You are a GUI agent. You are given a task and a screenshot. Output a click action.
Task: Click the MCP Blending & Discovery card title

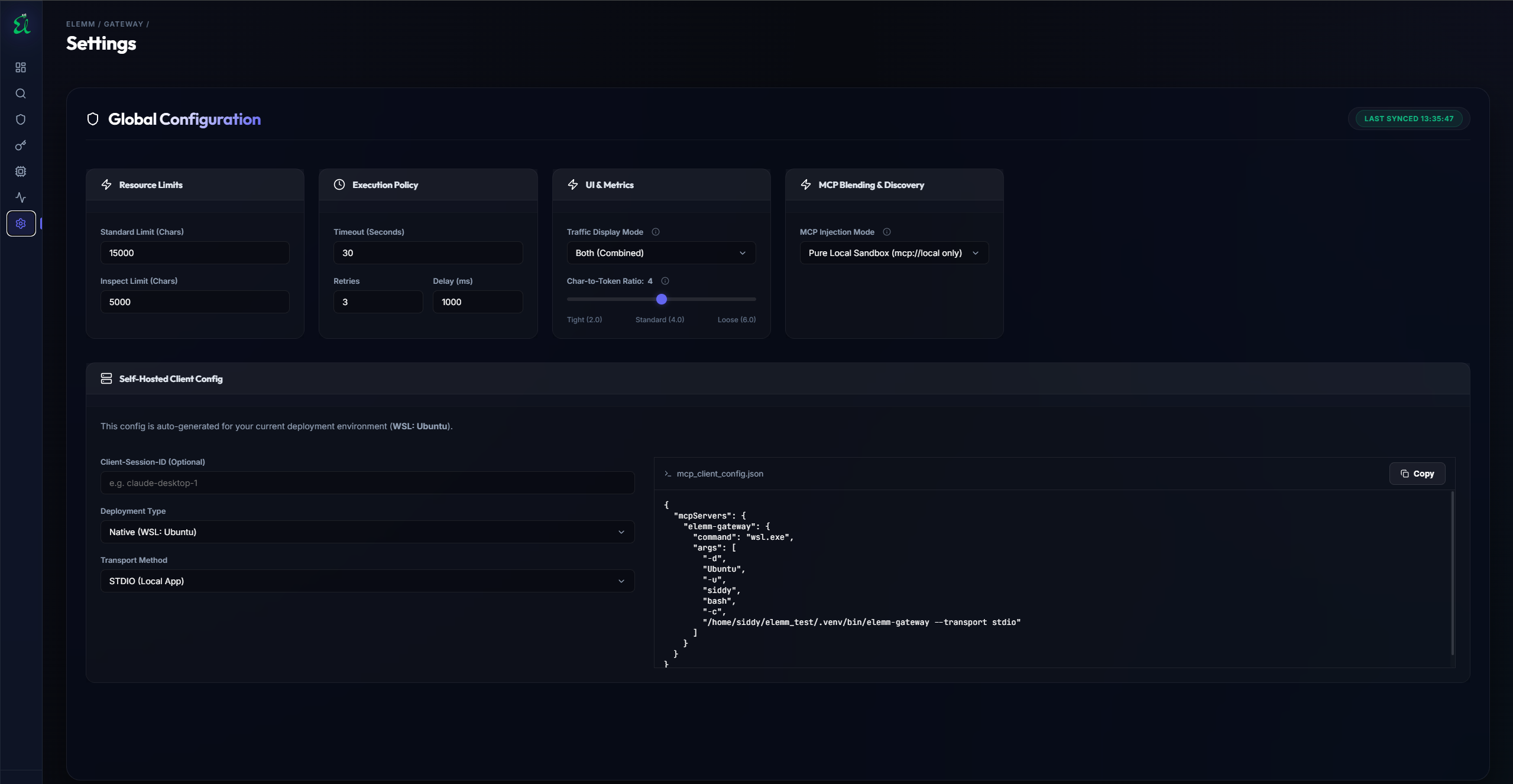pos(871,185)
